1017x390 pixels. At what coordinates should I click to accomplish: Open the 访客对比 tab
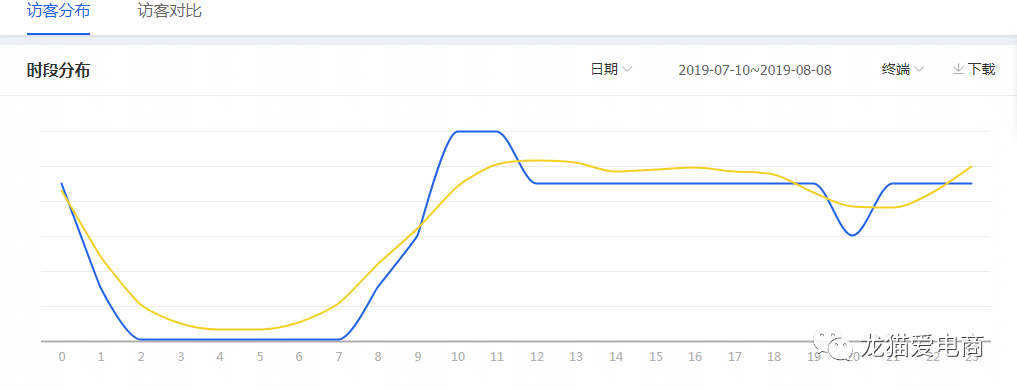169,12
